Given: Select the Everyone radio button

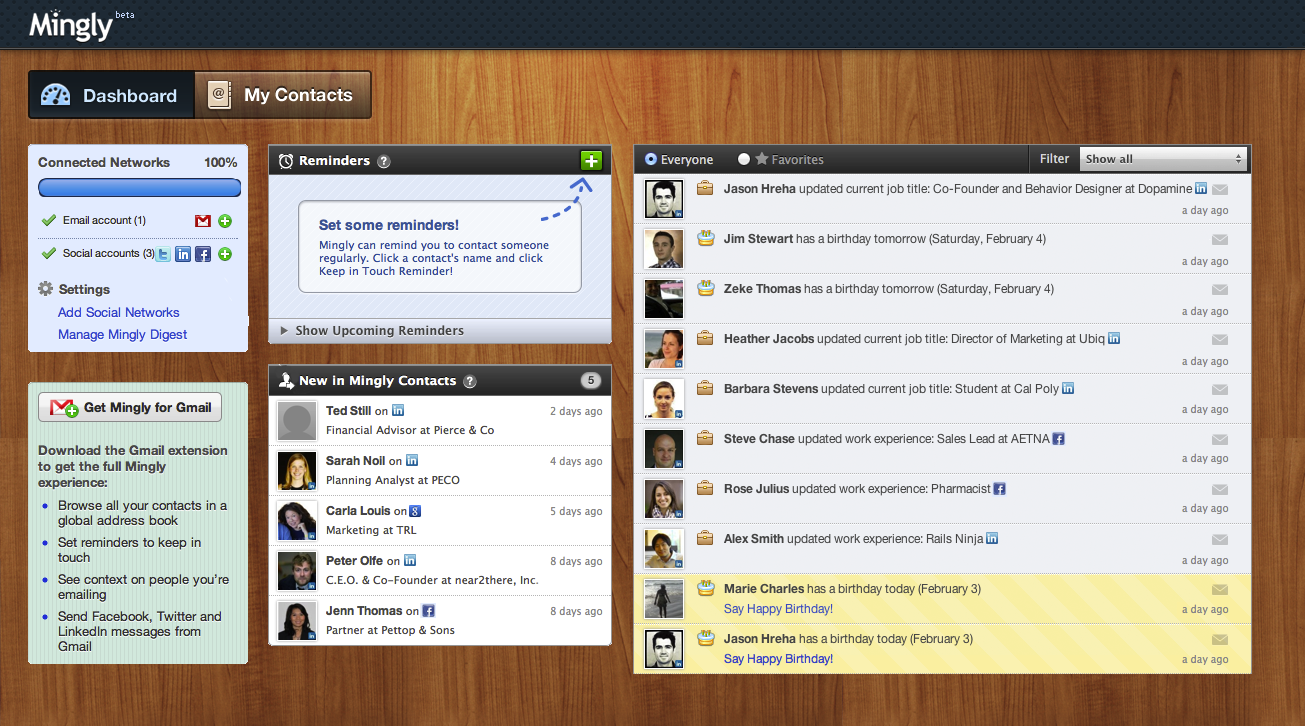Looking at the screenshot, I should click(x=651, y=159).
